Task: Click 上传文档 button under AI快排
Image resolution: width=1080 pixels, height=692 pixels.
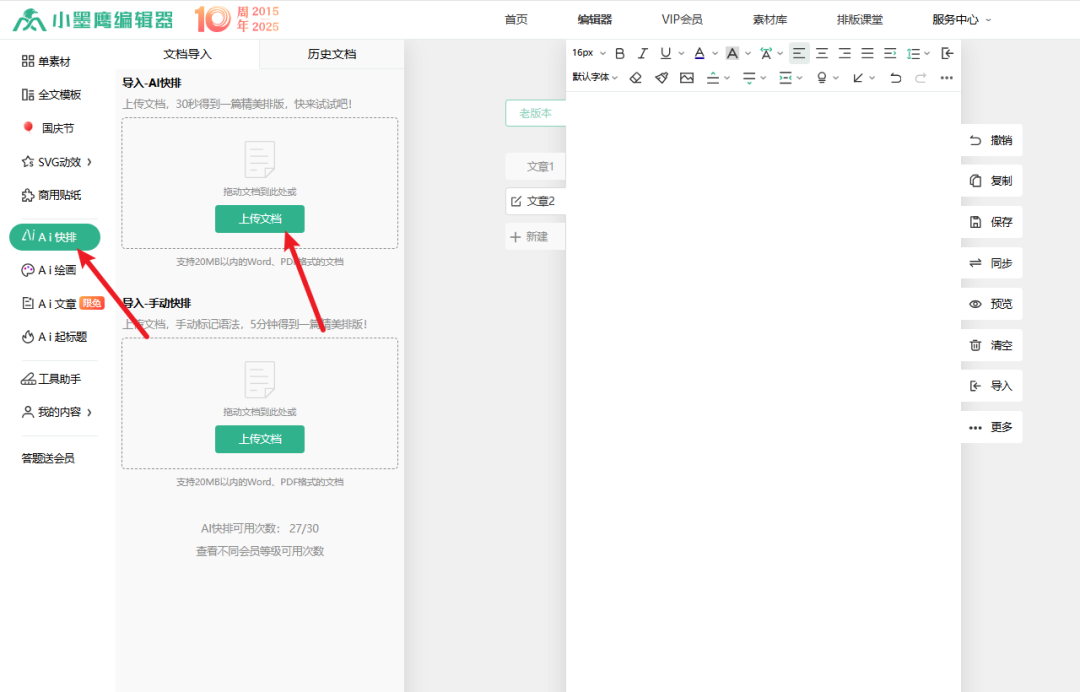Action: pos(259,219)
